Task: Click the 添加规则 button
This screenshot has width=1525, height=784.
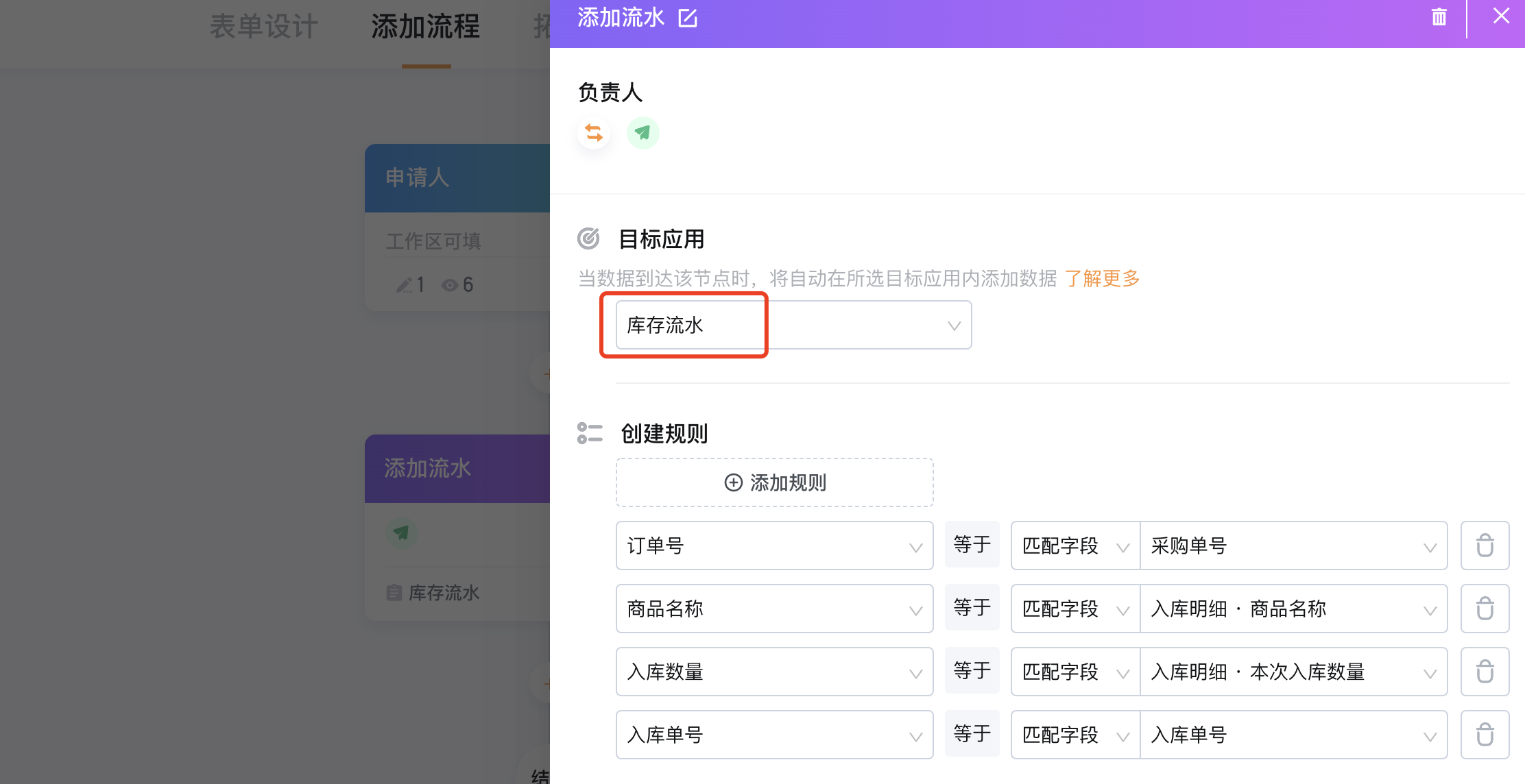Action: pyautogui.click(x=775, y=482)
